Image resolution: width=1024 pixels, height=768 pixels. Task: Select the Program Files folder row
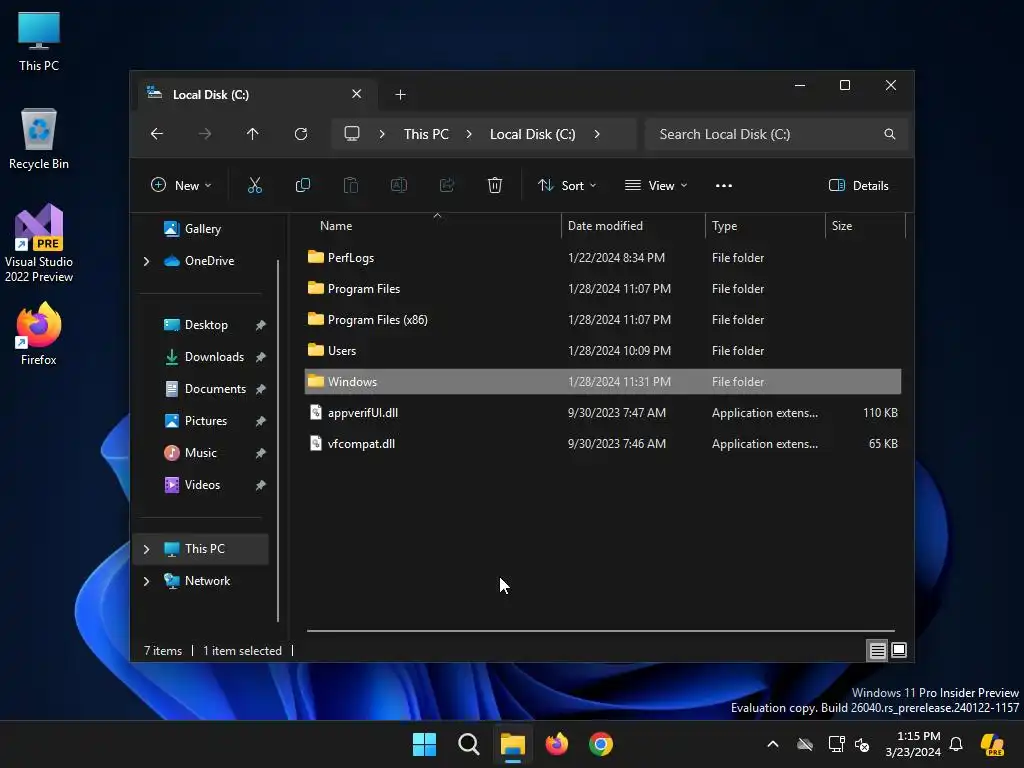[x=603, y=289]
